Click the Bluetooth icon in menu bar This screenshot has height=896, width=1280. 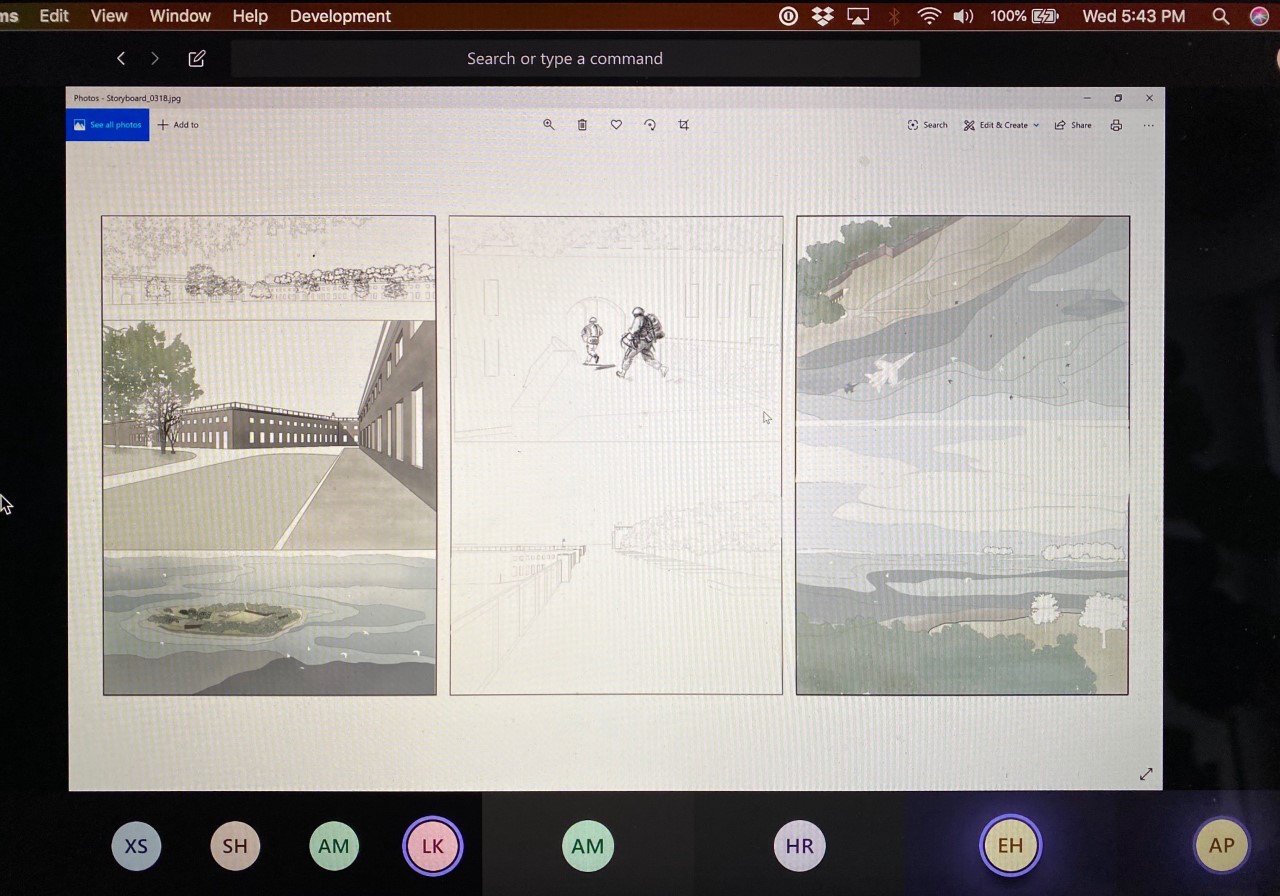click(x=895, y=16)
